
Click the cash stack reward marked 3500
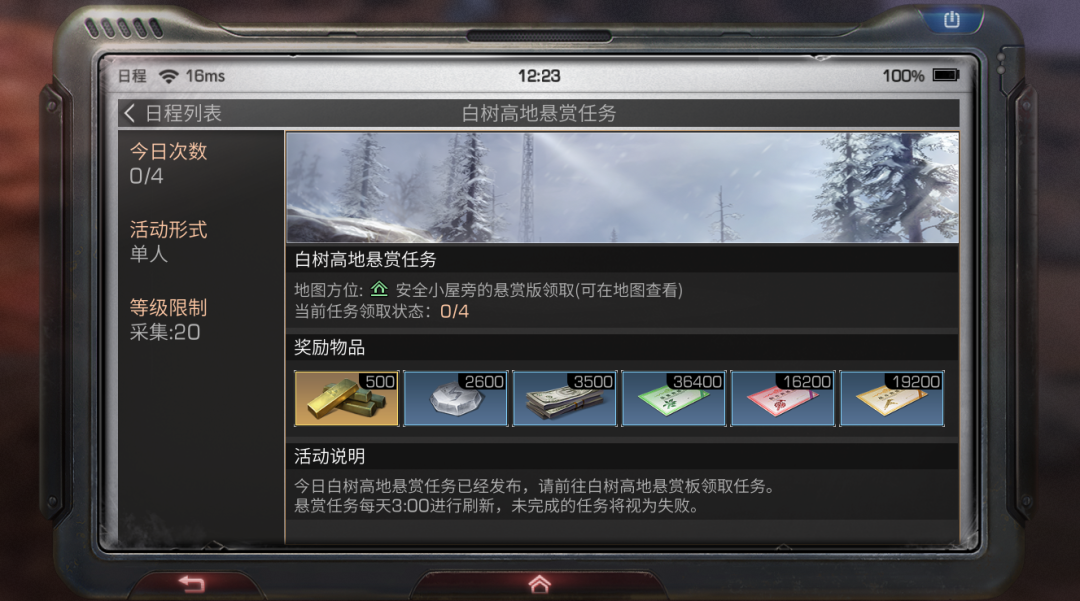(x=564, y=398)
